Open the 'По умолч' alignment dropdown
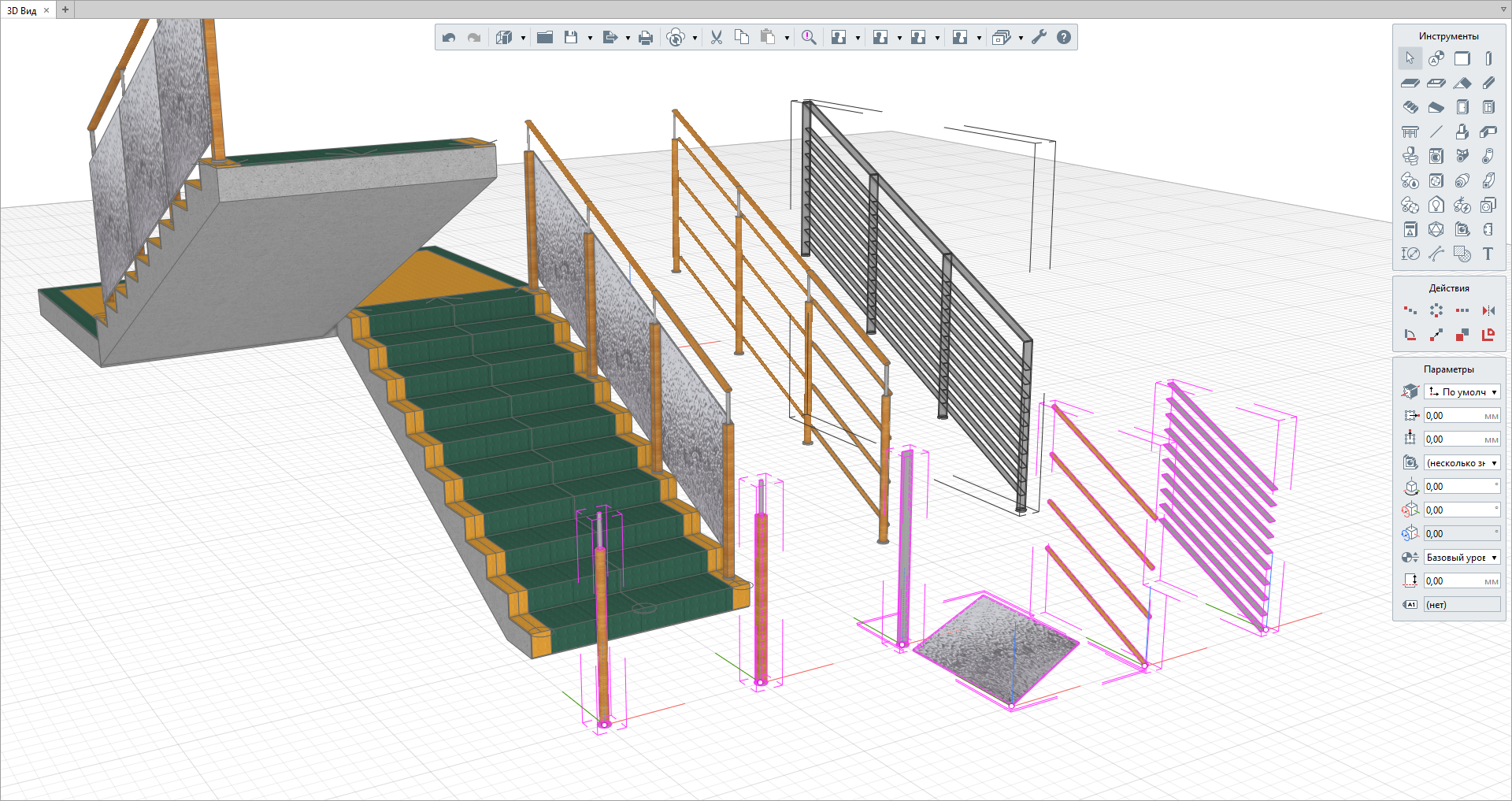Viewport: 1512px width, 801px height. pyautogui.click(x=1462, y=391)
